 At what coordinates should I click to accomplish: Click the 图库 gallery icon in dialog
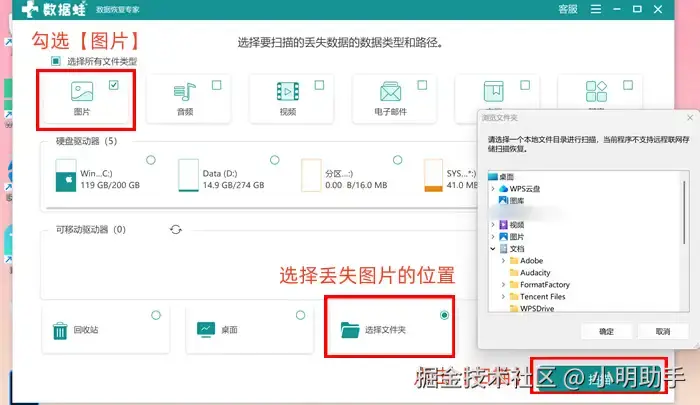[x=504, y=200]
